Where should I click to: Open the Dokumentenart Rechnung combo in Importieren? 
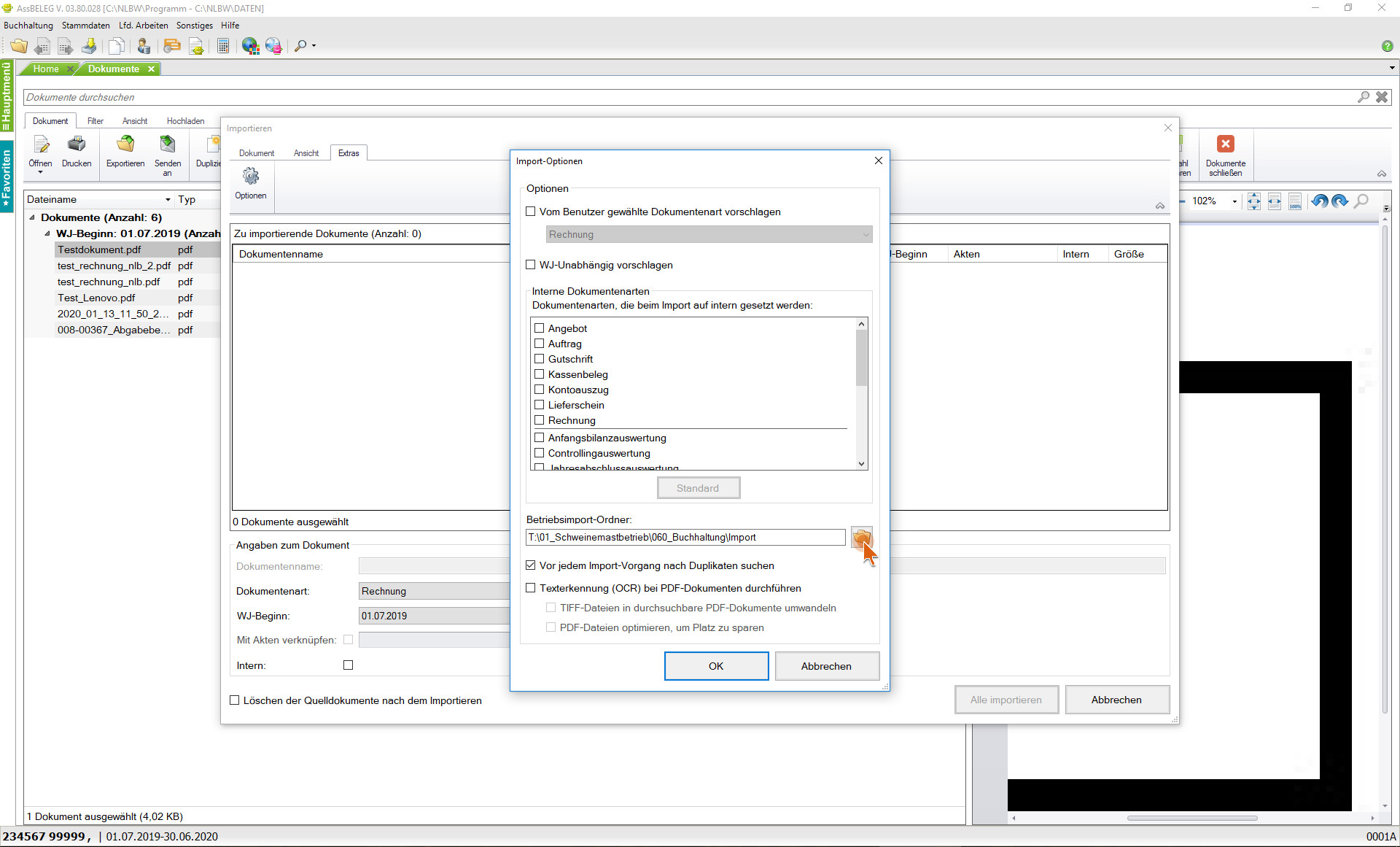tap(435, 591)
